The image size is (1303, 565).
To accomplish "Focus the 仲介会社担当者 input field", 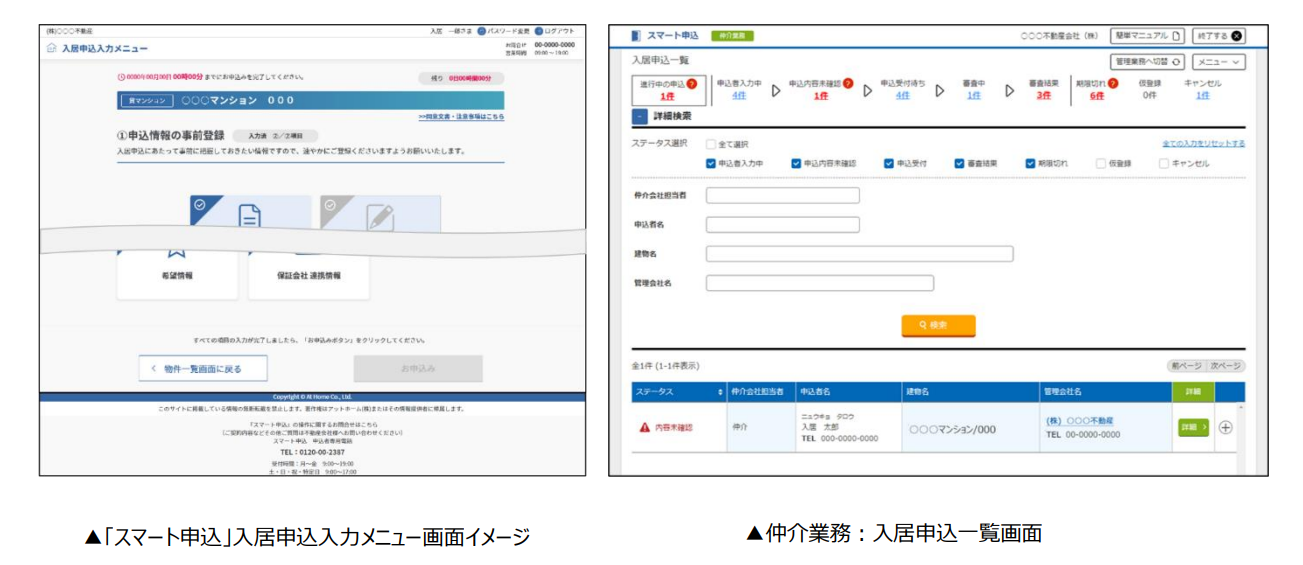I will tap(783, 195).
